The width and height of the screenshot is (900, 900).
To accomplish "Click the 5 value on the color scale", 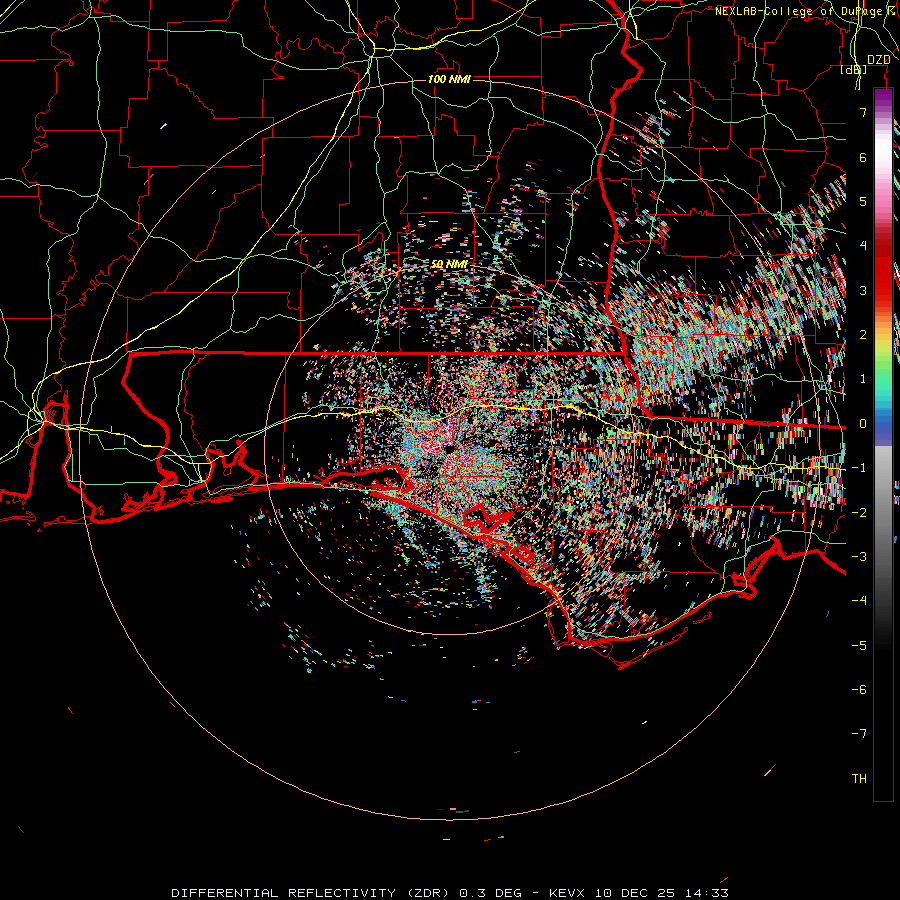I will (x=863, y=201).
